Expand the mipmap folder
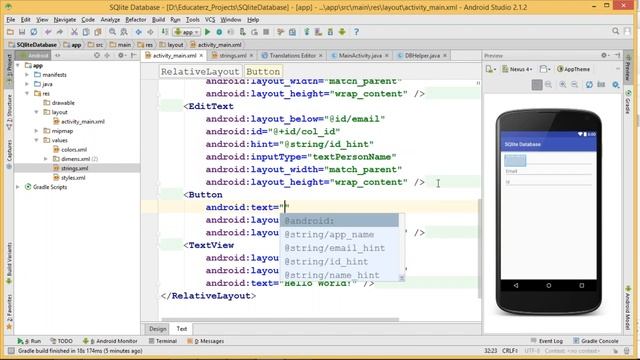The height and width of the screenshot is (360, 640). [37, 131]
